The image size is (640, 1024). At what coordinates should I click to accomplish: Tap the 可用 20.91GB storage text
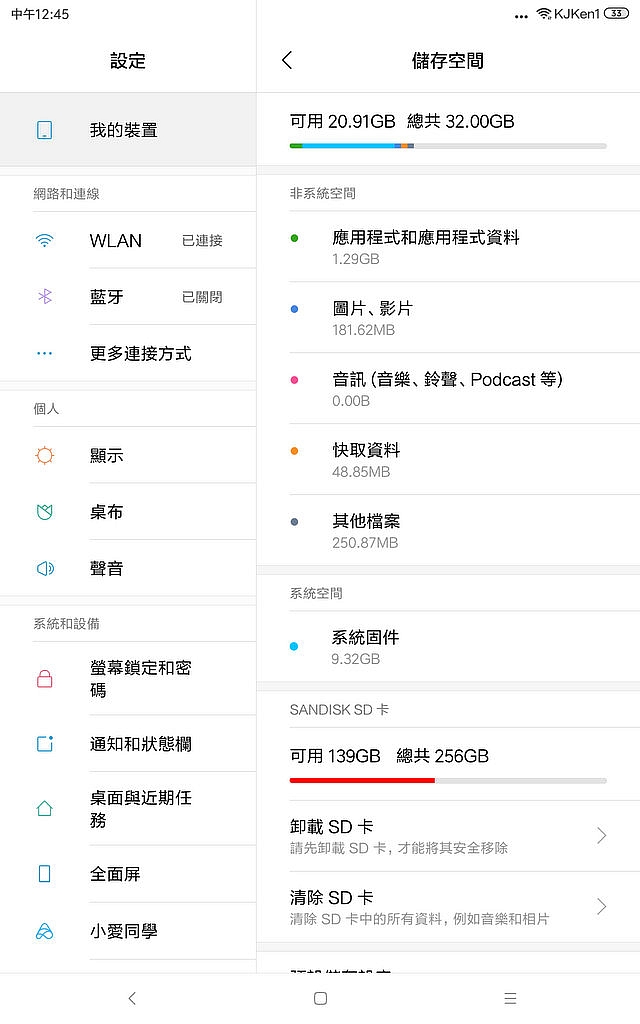(342, 121)
